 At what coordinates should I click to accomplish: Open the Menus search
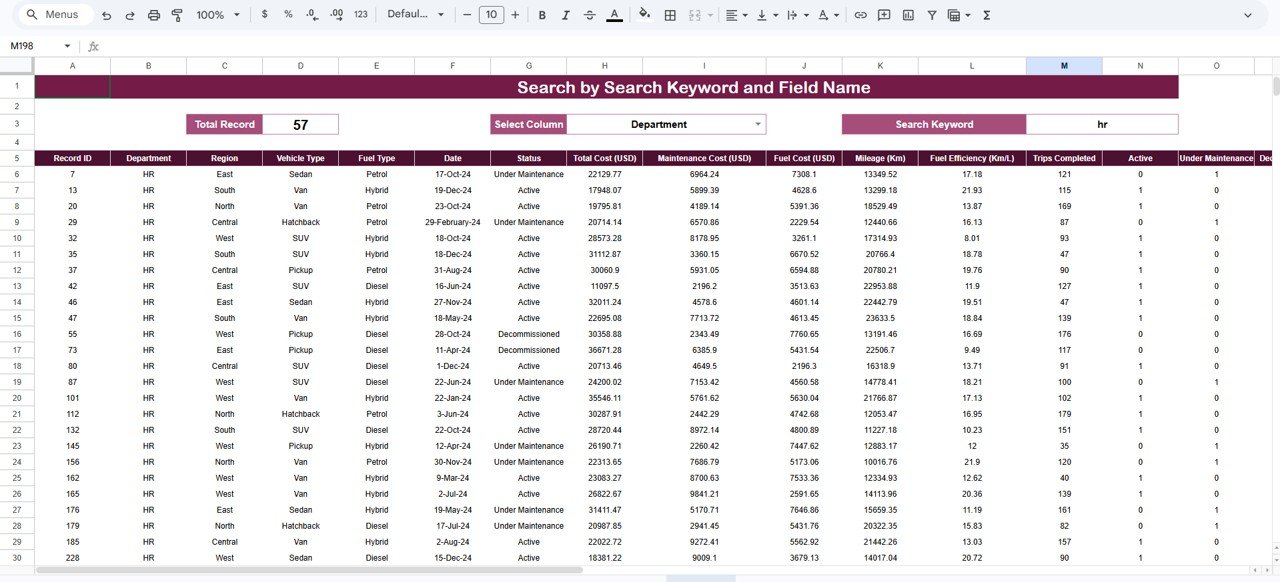coord(53,15)
